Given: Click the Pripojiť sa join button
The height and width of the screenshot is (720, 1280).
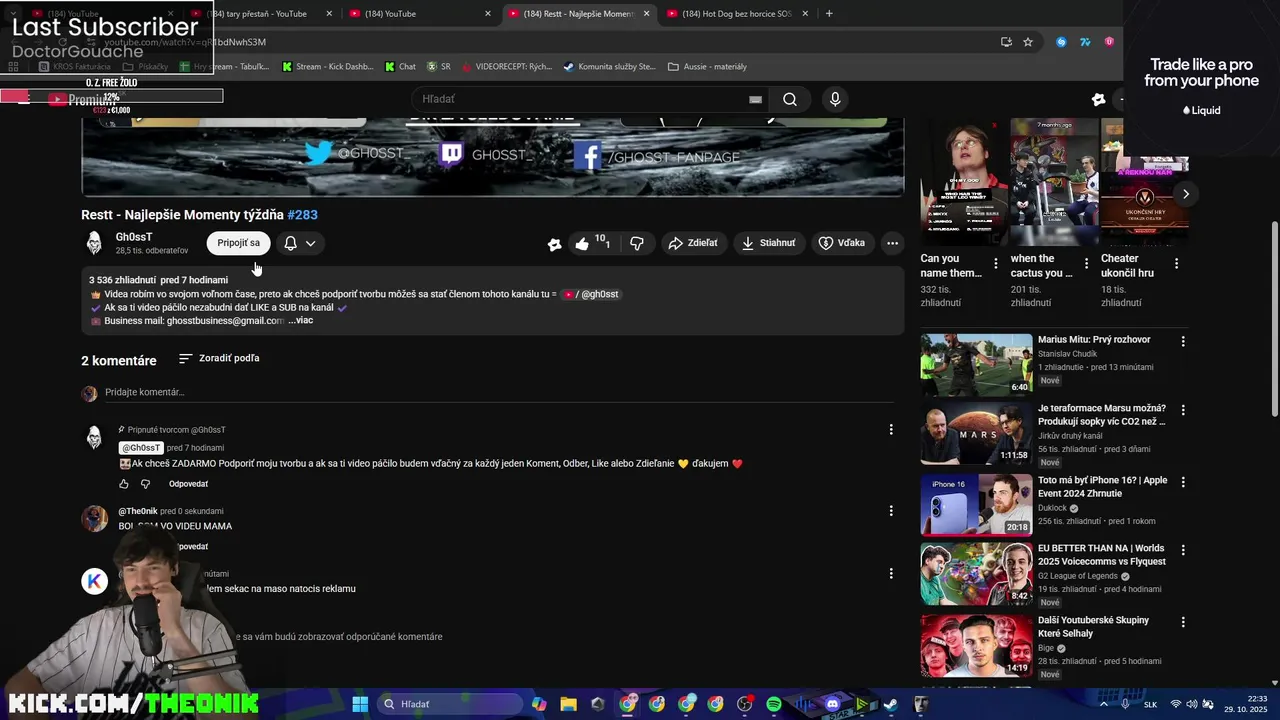Looking at the screenshot, I should pyautogui.click(x=238, y=243).
